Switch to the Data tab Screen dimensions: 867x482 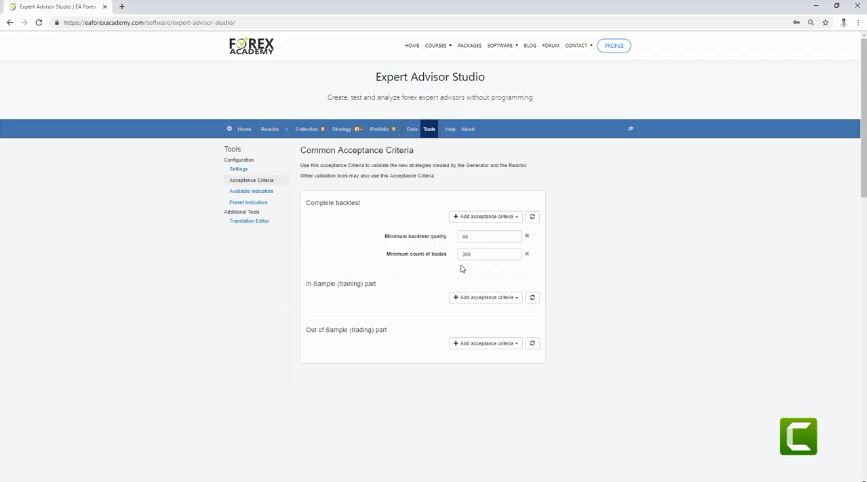tap(412, 129)
